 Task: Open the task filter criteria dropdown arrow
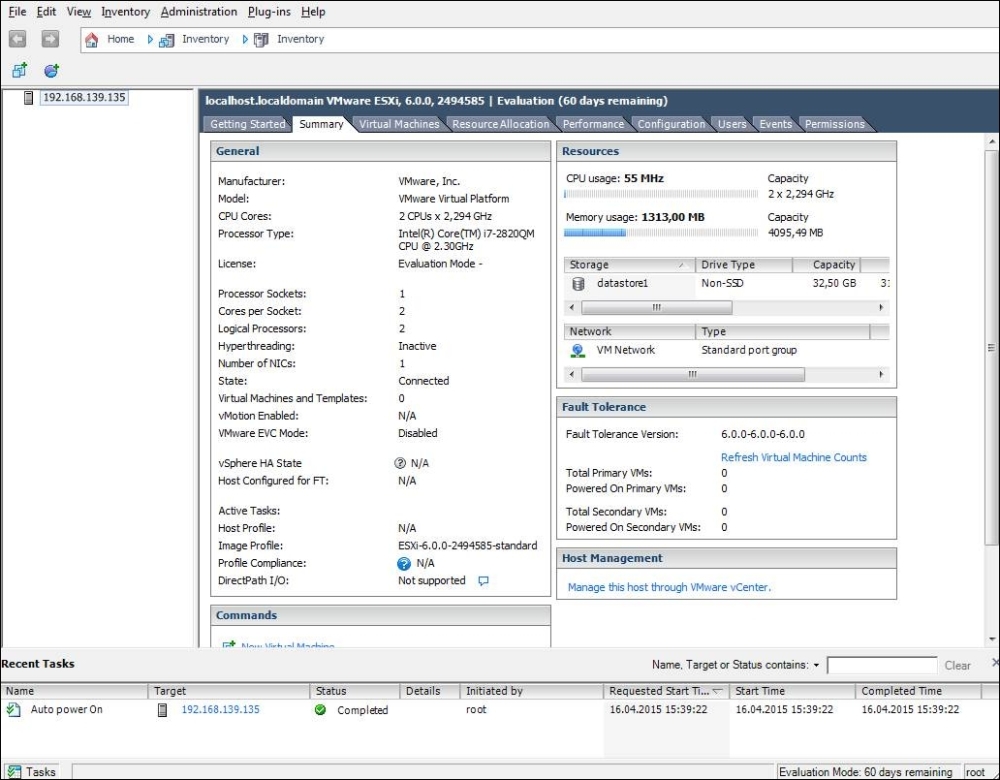[x=816, y=665]
